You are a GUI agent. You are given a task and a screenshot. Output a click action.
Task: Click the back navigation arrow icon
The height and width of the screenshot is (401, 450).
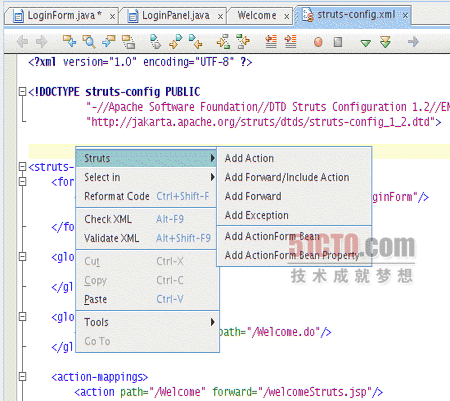click(x=22, y=42)
